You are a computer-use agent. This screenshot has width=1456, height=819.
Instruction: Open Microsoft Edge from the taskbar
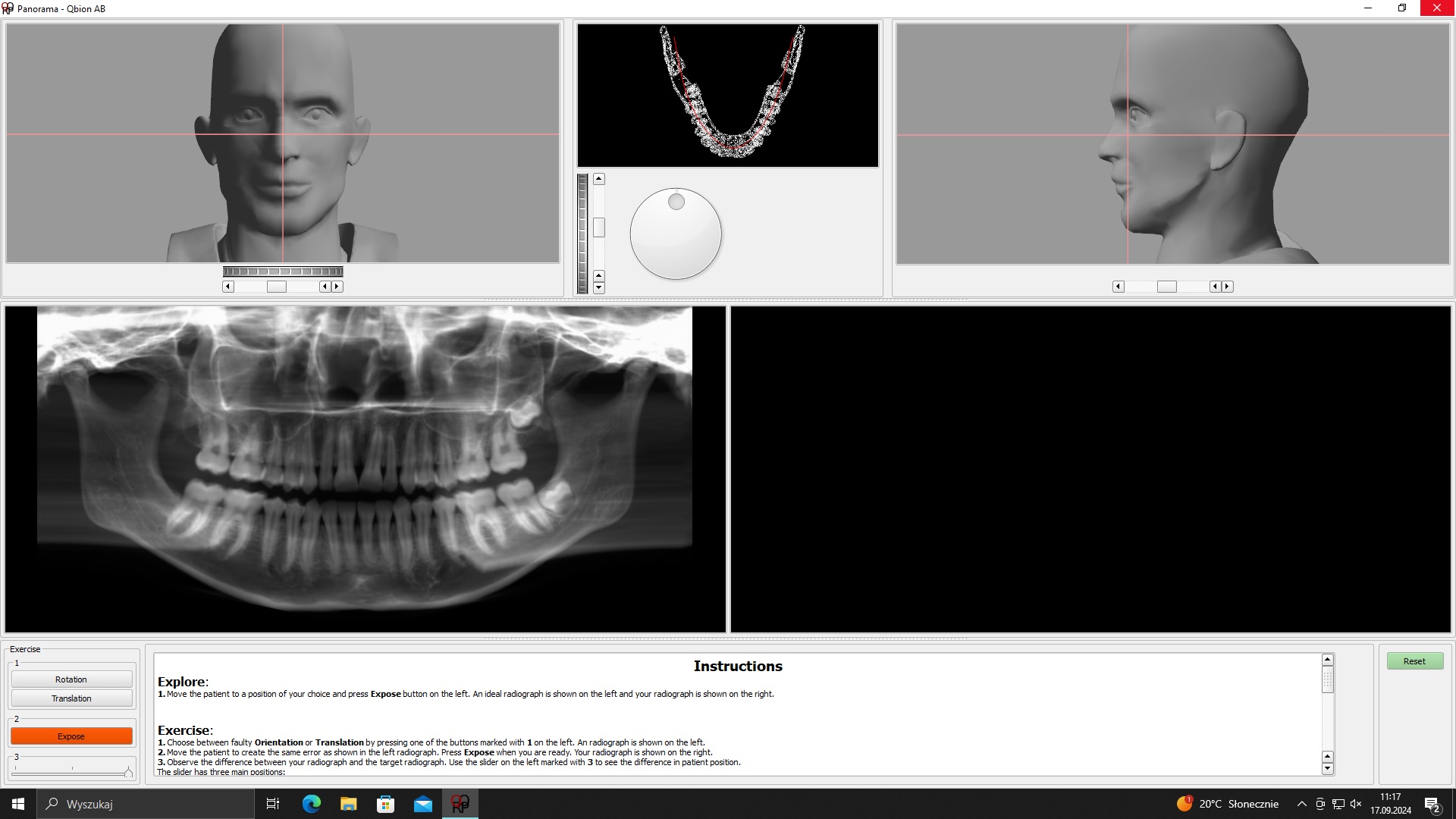tap(311, 804)
